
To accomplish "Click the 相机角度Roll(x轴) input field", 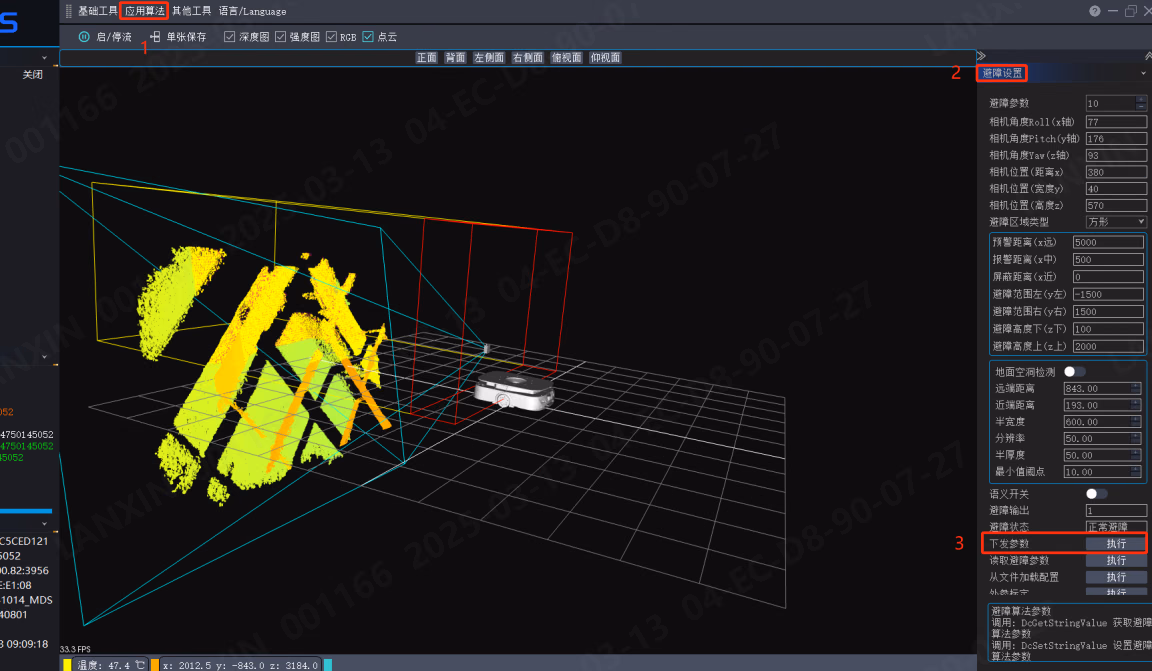I will point(1116,122).
